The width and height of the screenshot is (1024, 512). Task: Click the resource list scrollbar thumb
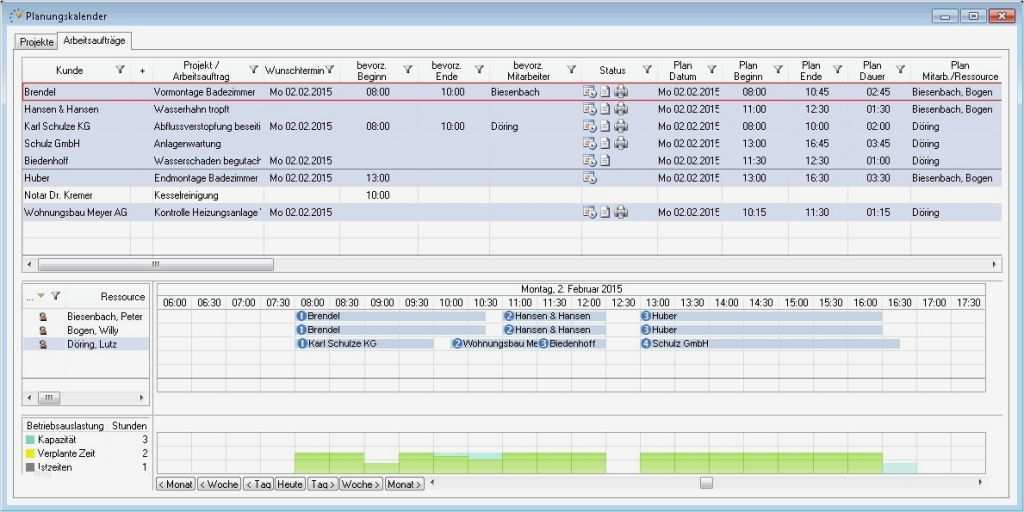(x=49, y=397)
